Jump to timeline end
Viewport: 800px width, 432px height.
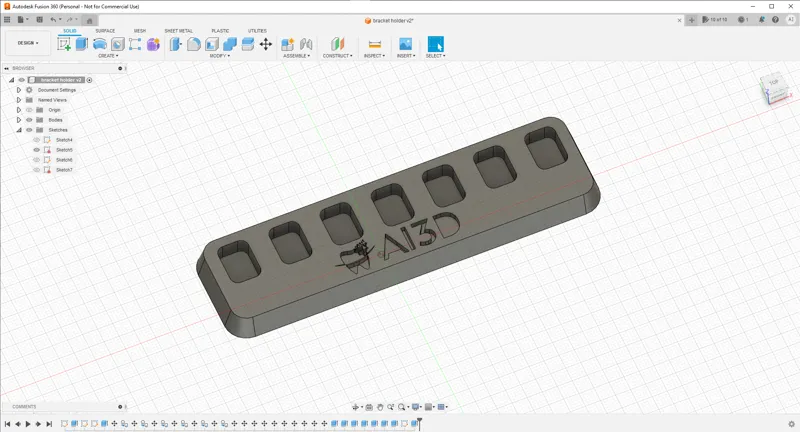pyautogui.click(x=49, y=424)
